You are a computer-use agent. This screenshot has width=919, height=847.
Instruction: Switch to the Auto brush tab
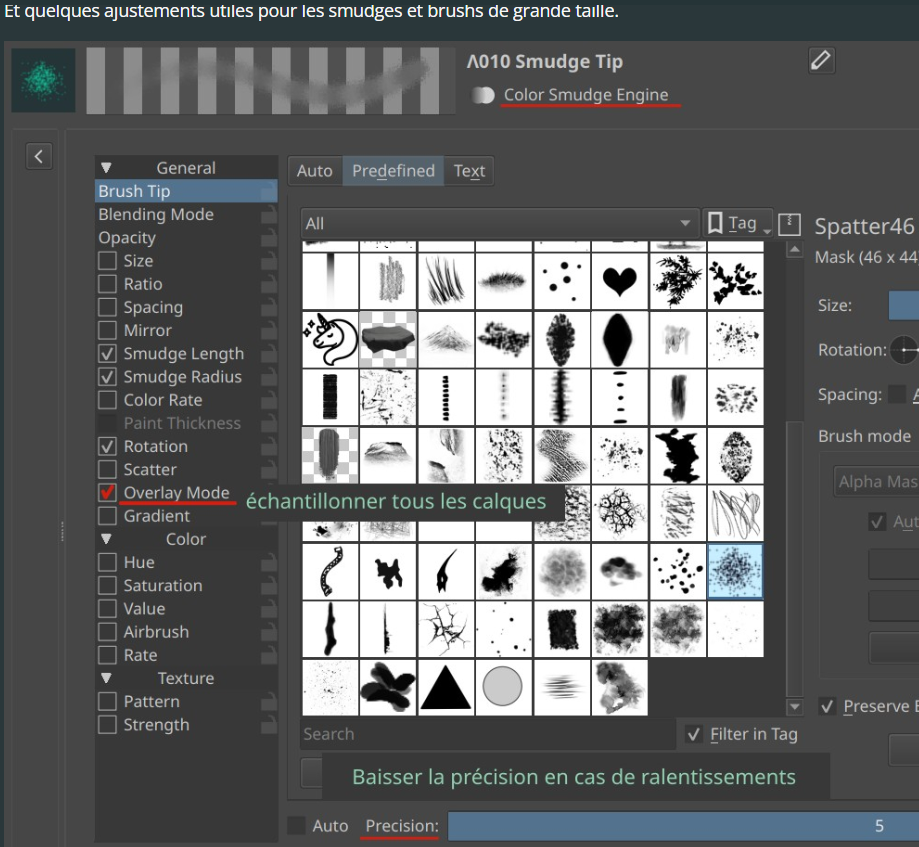[314, 171]
